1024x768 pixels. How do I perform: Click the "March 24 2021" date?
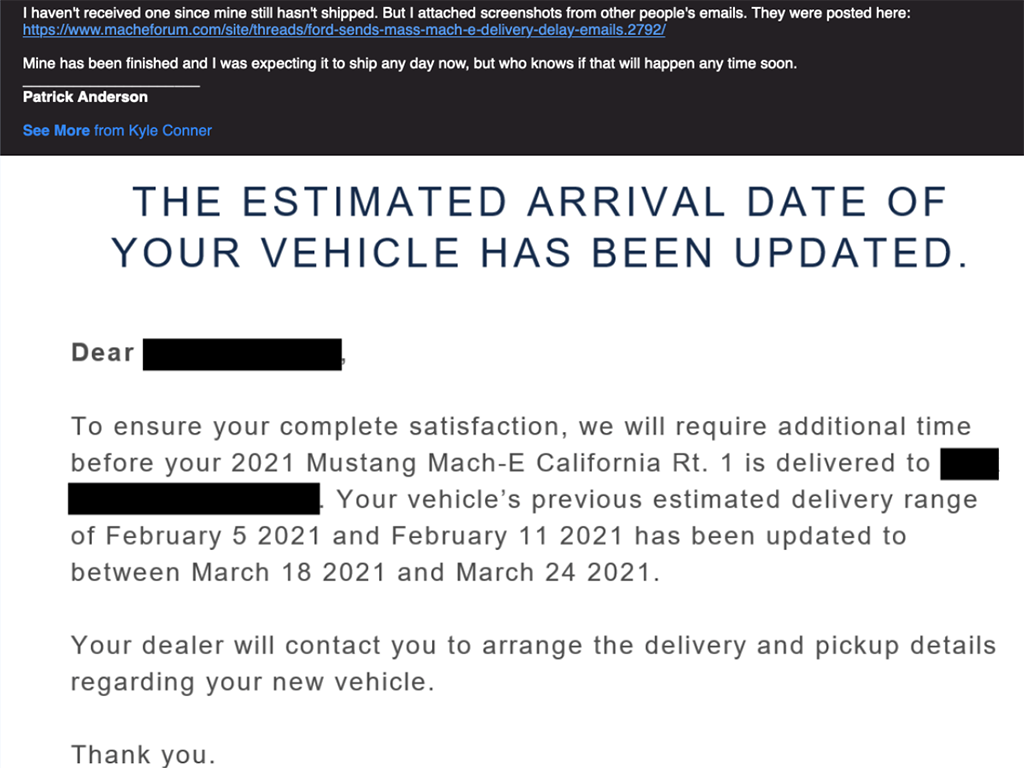555,573
